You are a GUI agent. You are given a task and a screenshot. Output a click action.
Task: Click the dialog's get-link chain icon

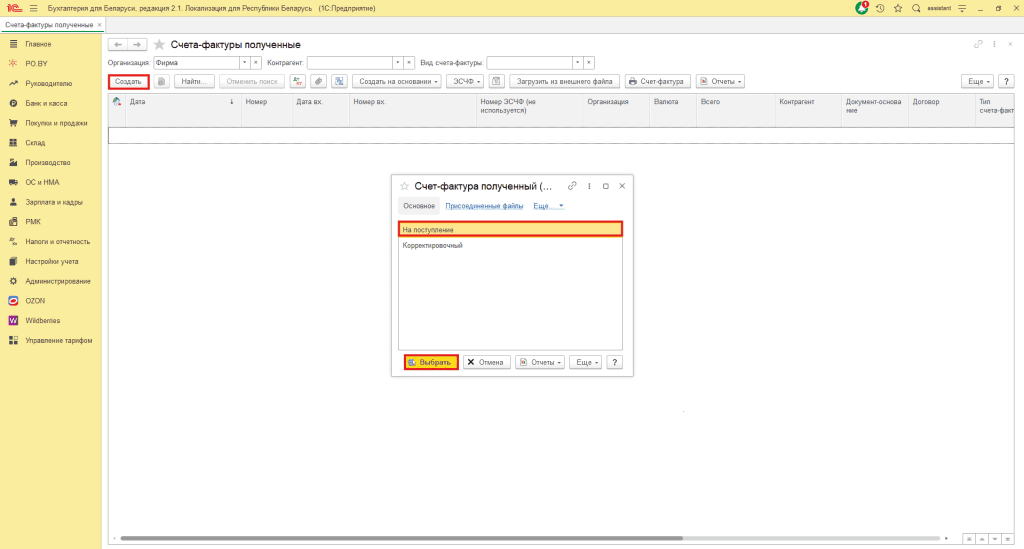click(x=572, y=186)
